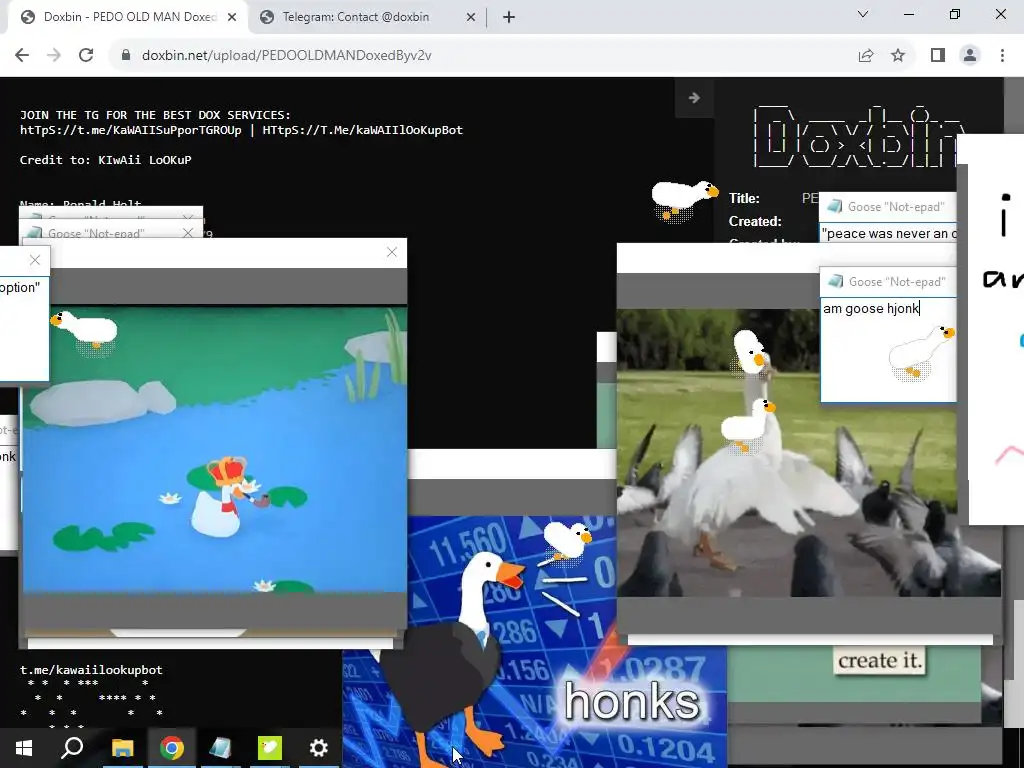1024x768 pixels.
Task: Open the Windows Start menu
Action: 24,748
